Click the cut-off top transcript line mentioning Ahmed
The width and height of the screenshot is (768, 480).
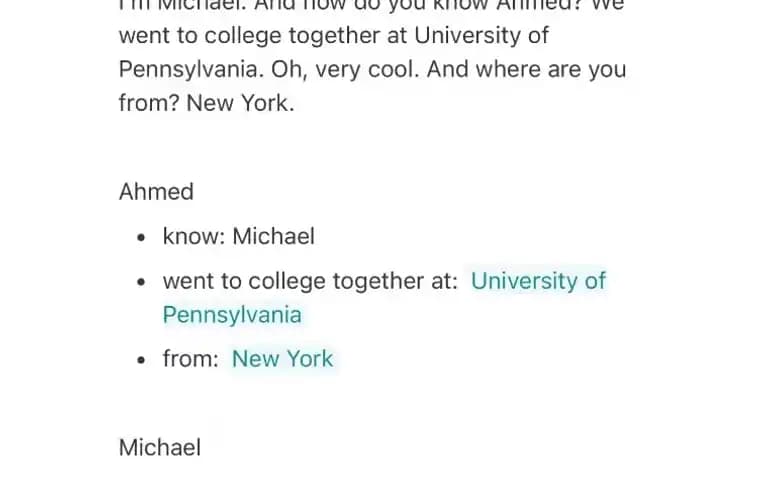[x=371, y=6]
